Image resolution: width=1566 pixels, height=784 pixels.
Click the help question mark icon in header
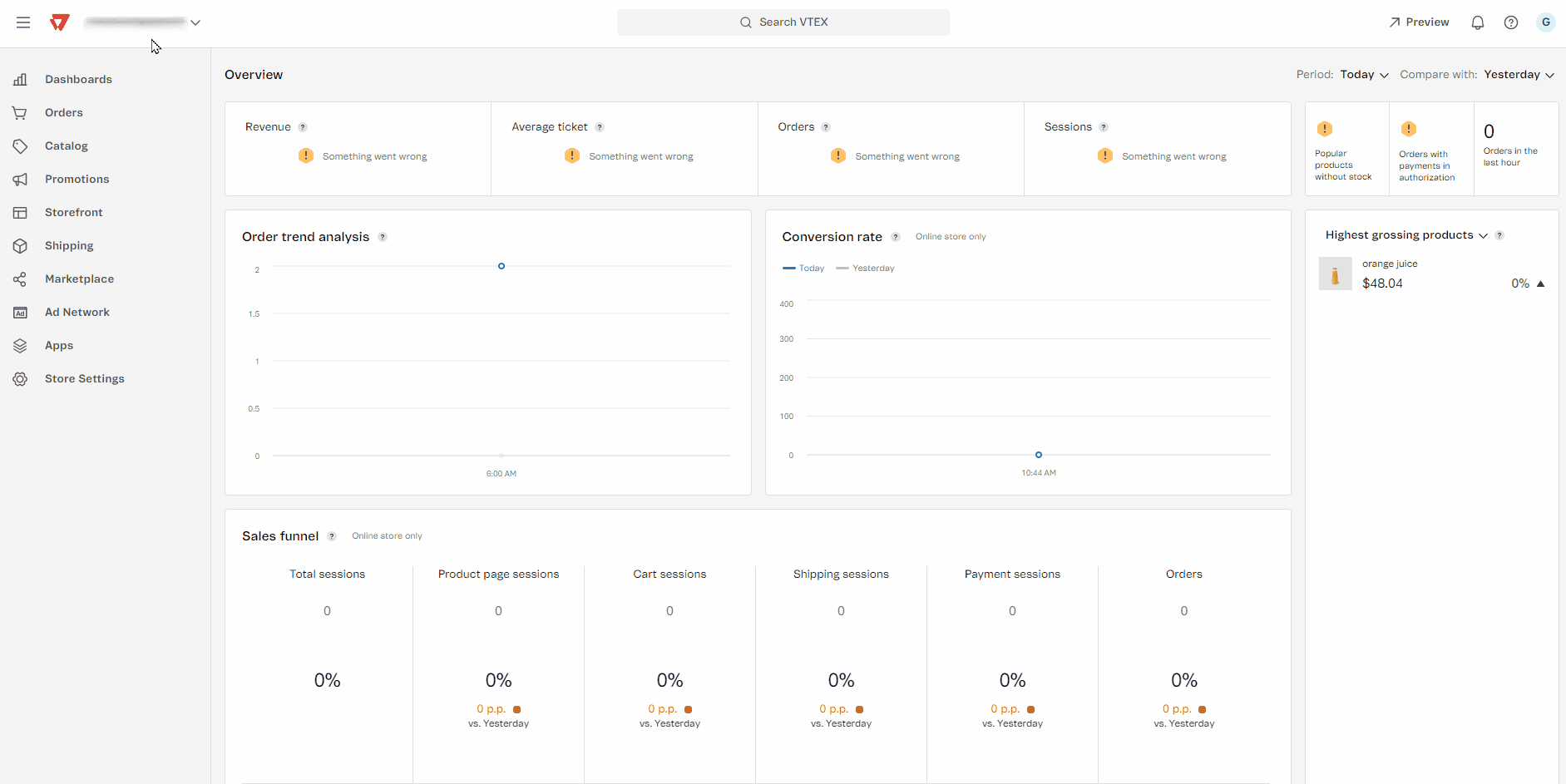(x=1510, y=22)
